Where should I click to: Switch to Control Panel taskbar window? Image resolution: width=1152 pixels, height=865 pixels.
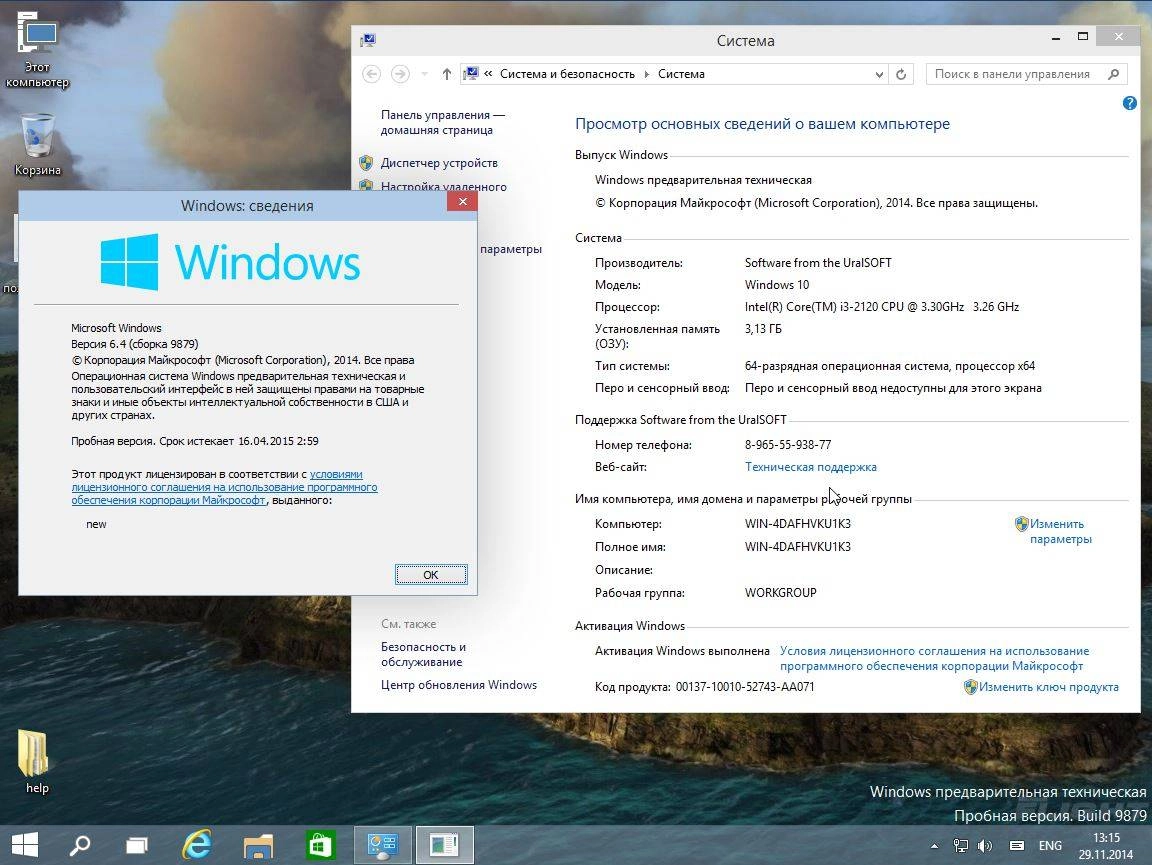pyautogui.click(x=383, y=845)
